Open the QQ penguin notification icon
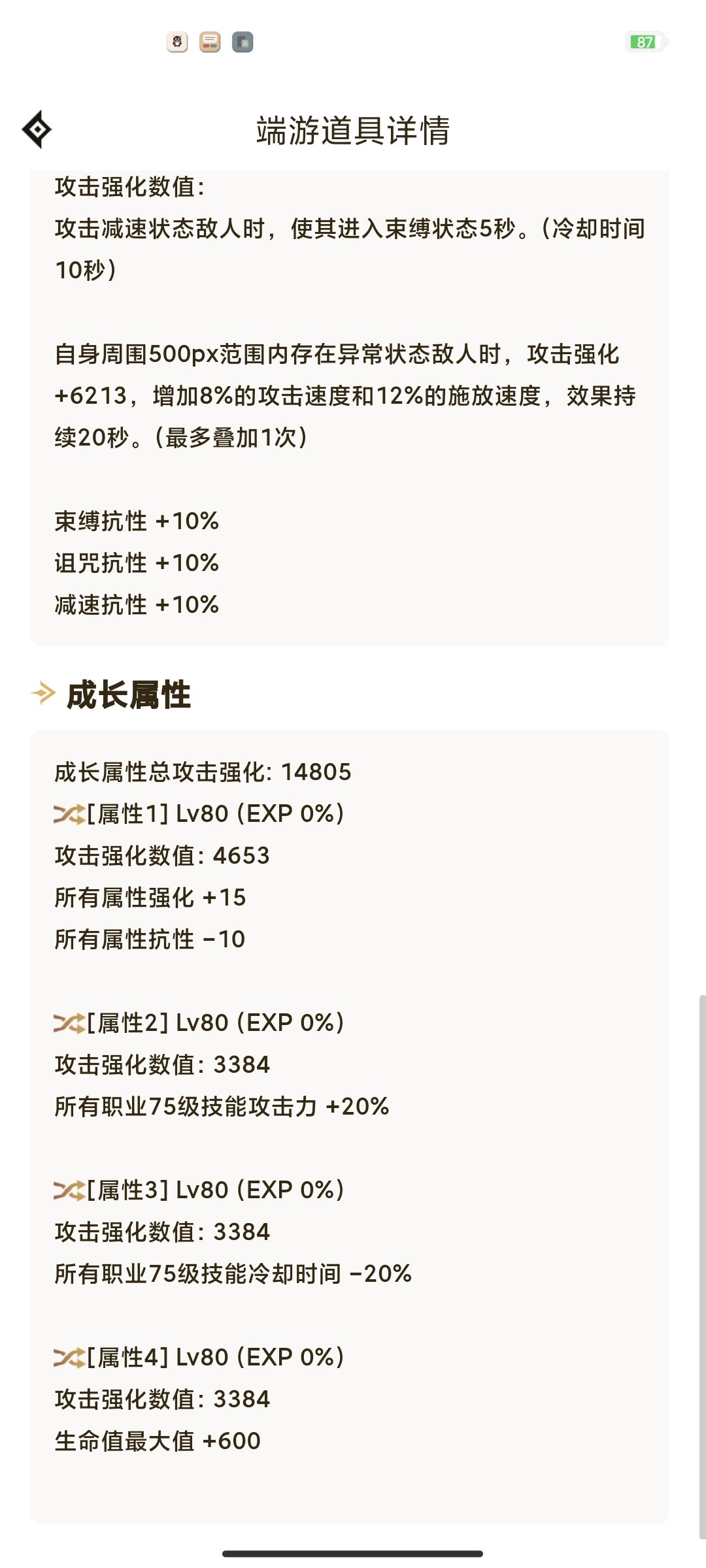 [x=177, y=42]
